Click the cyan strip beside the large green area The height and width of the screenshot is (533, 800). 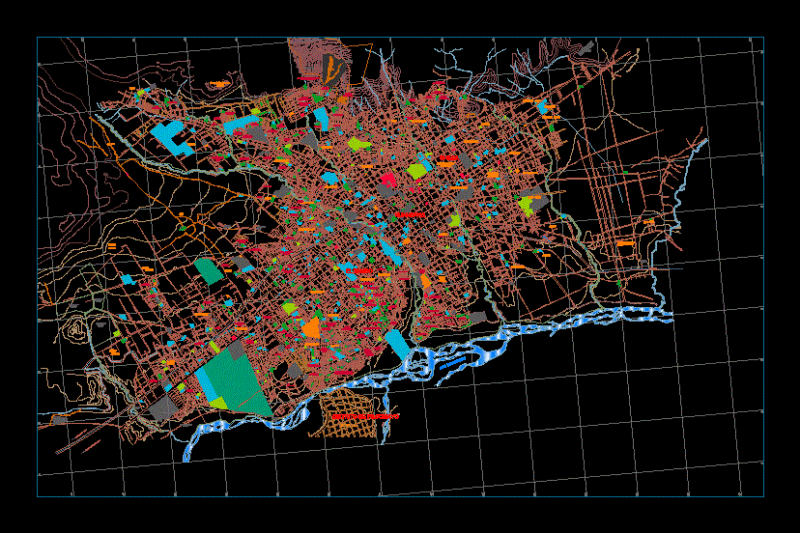(206, 385)
